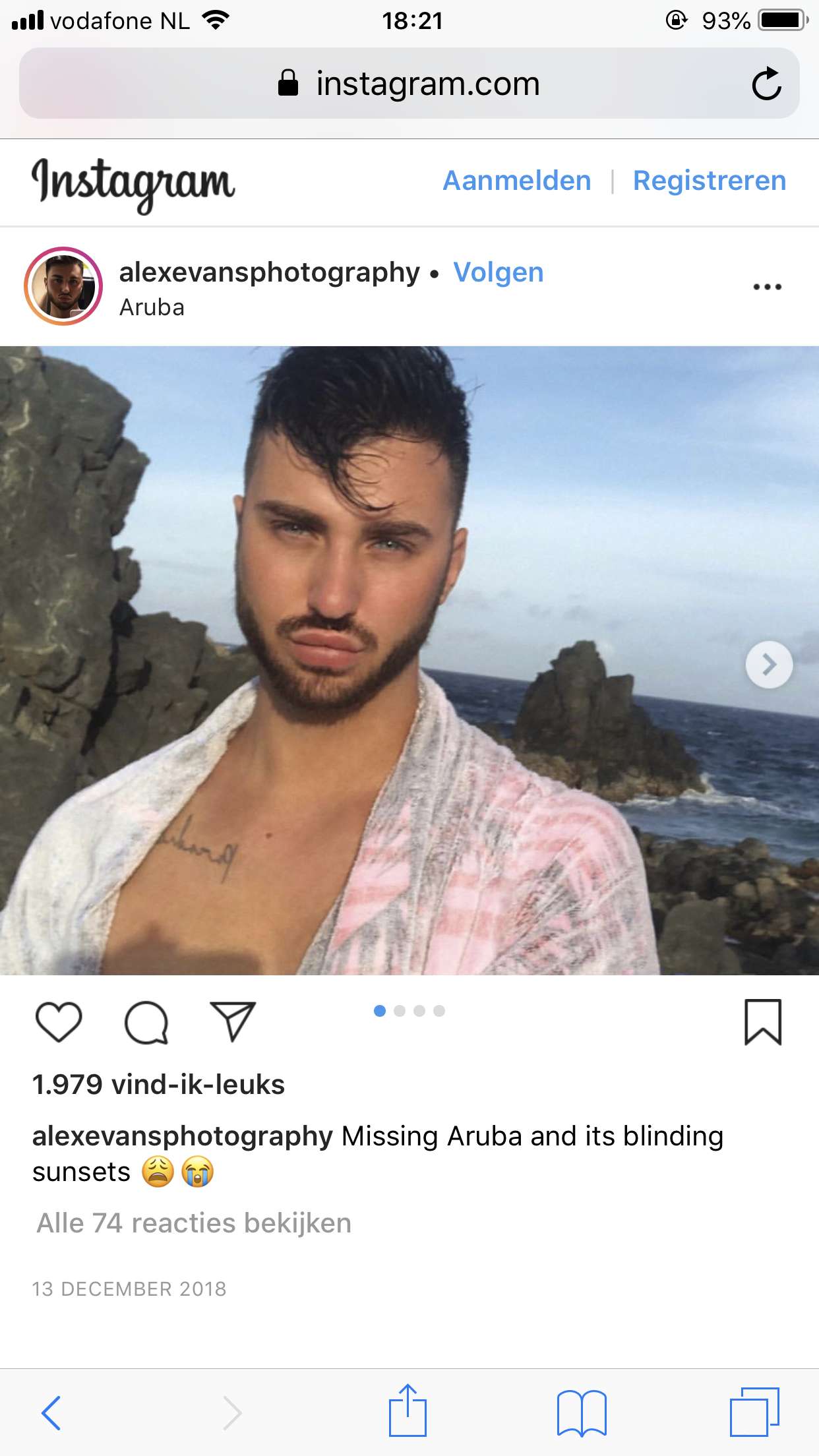Screen dimensions: 819x1456
Task: Open comments with the speech bubble icon
Action: (146, 1023)
